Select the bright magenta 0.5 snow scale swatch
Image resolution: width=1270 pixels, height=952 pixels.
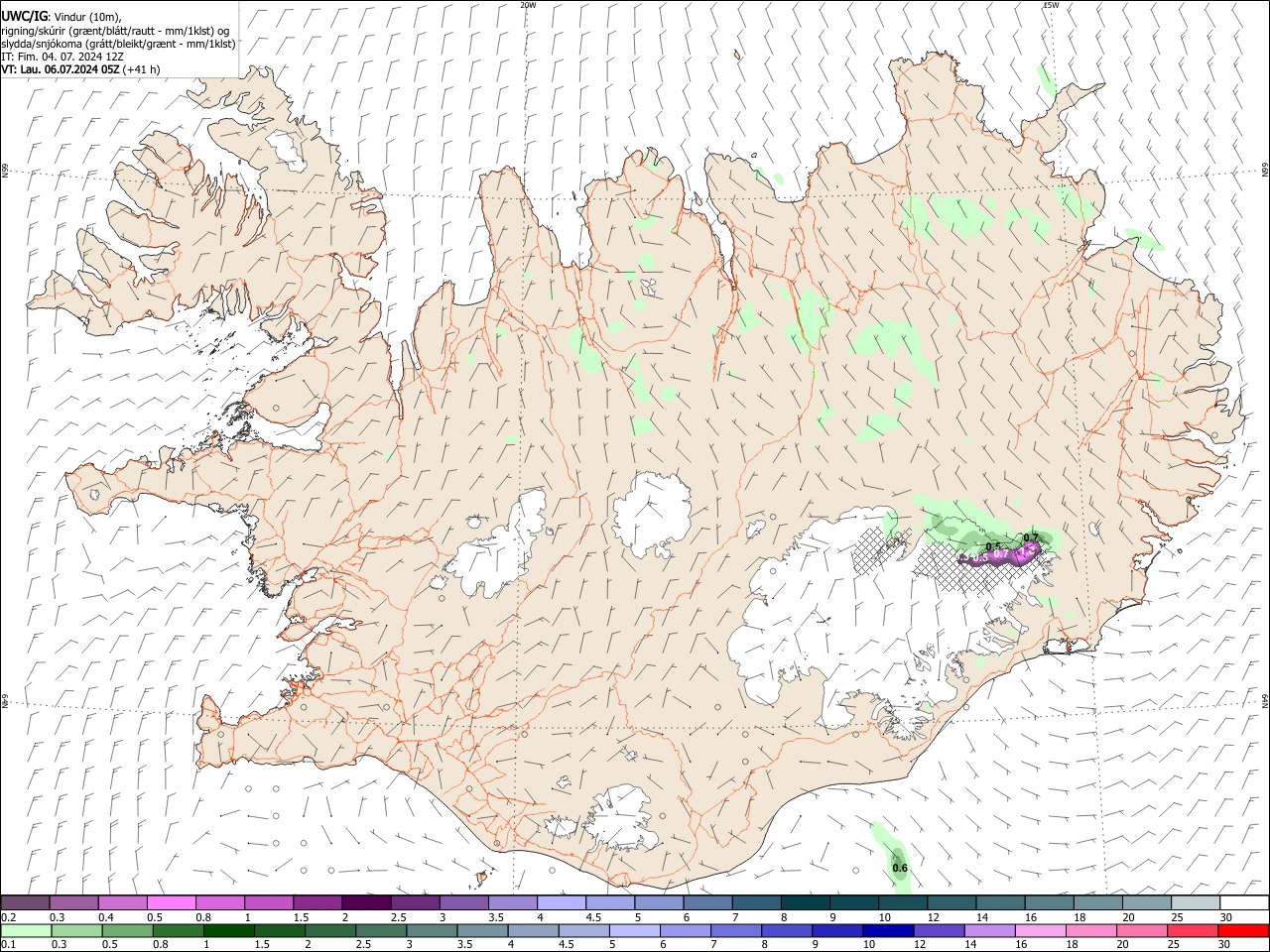click(171, 903)
